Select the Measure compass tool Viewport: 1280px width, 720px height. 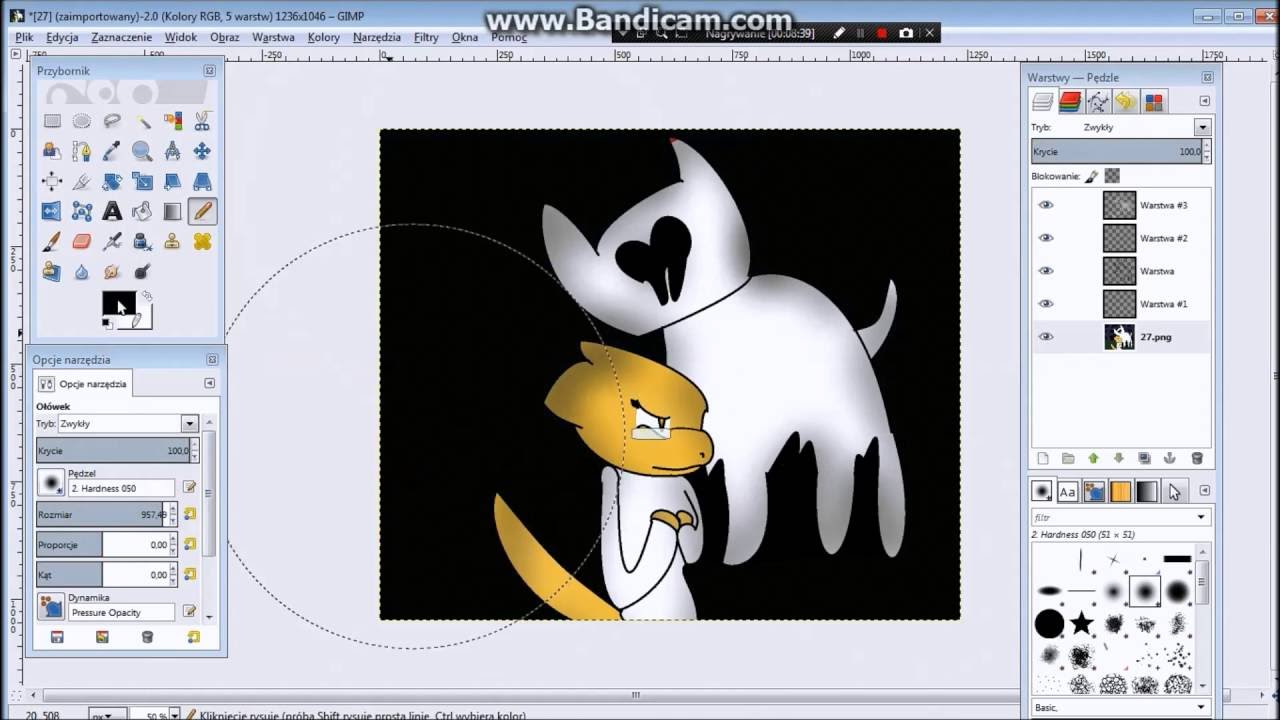(x=172, y=151)
